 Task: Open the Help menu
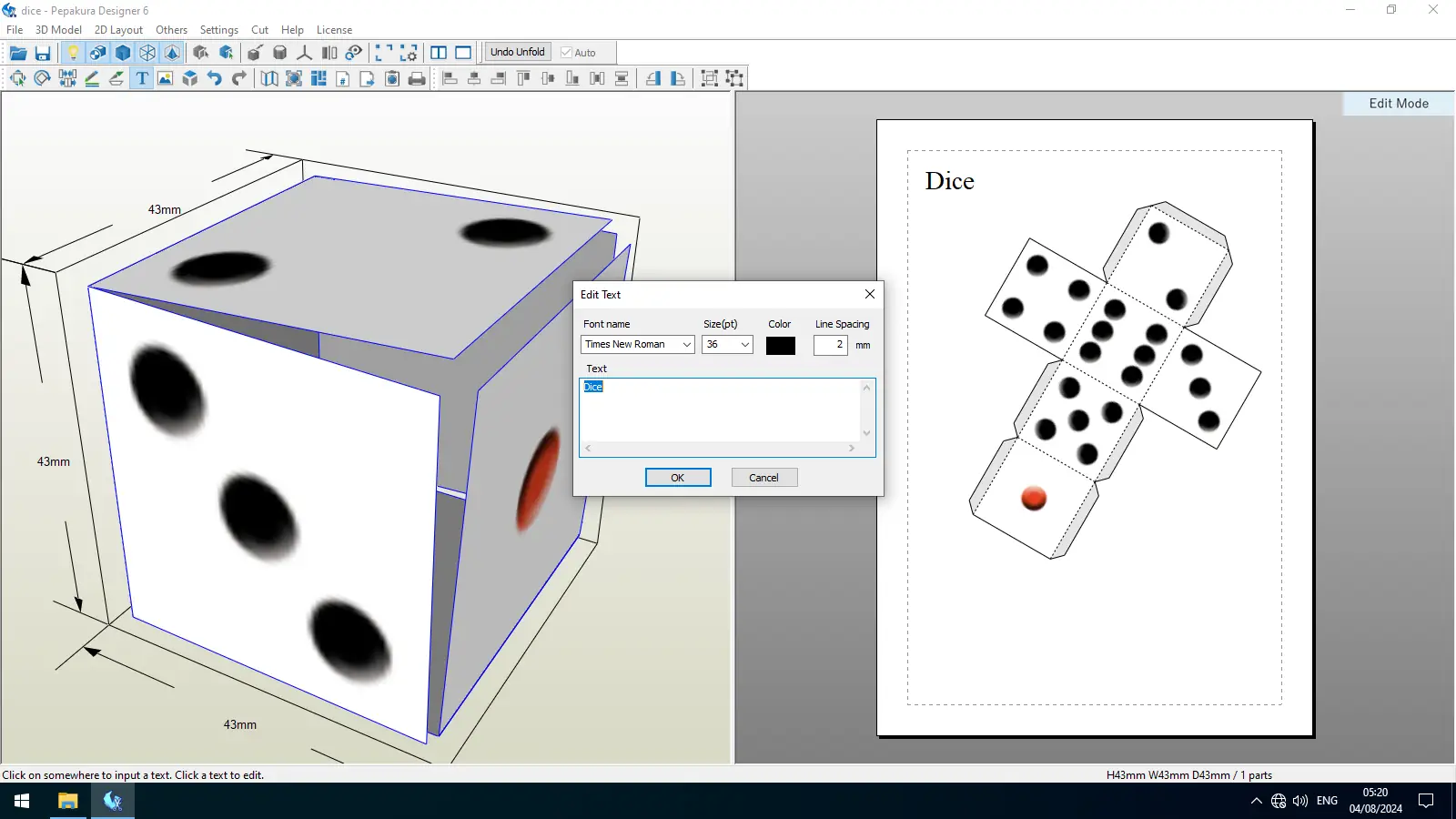coord(292,30)
